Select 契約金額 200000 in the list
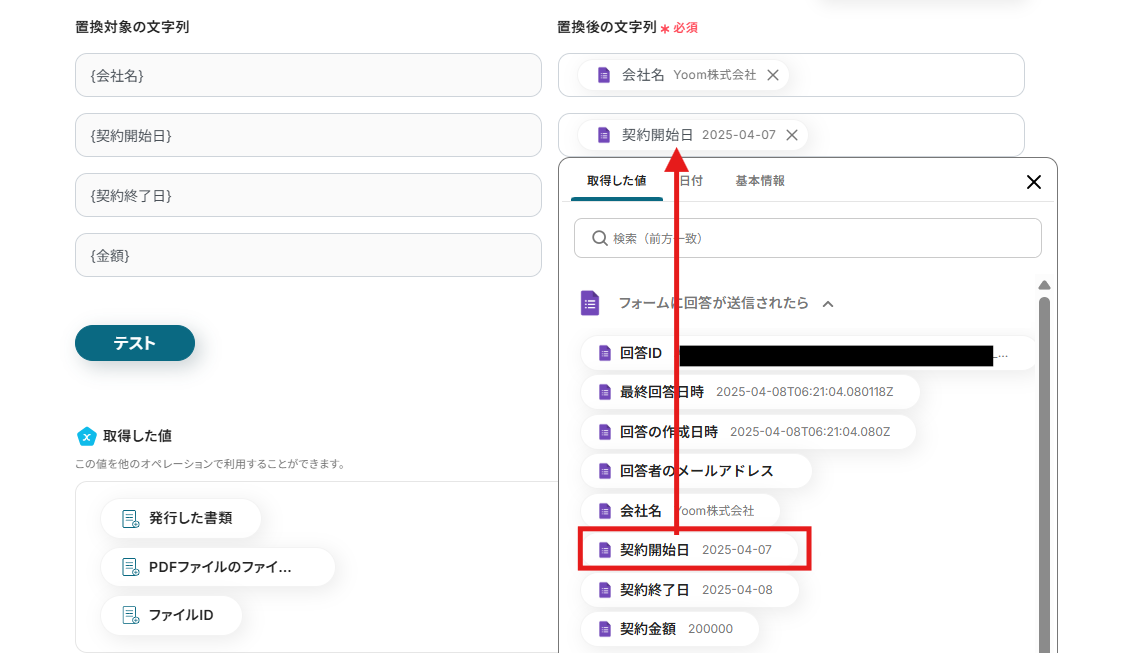Image resolution: width=1142 pixels, height=653 pixels. click(669, 629)
